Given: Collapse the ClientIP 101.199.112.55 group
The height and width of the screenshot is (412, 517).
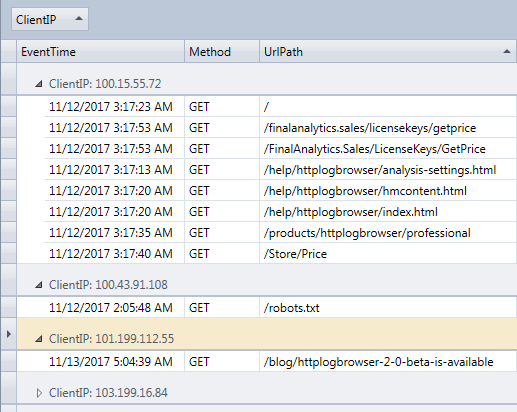Looking at the screenshot, I should [39, 339].
